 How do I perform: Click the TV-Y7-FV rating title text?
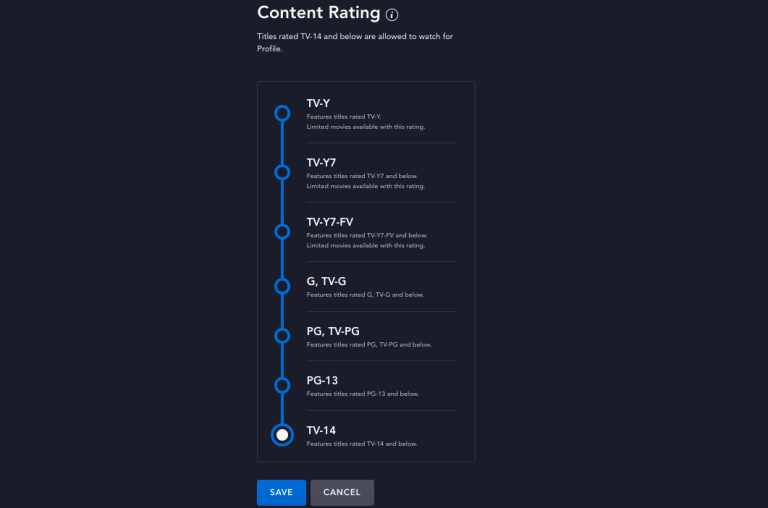pos(330,222)
